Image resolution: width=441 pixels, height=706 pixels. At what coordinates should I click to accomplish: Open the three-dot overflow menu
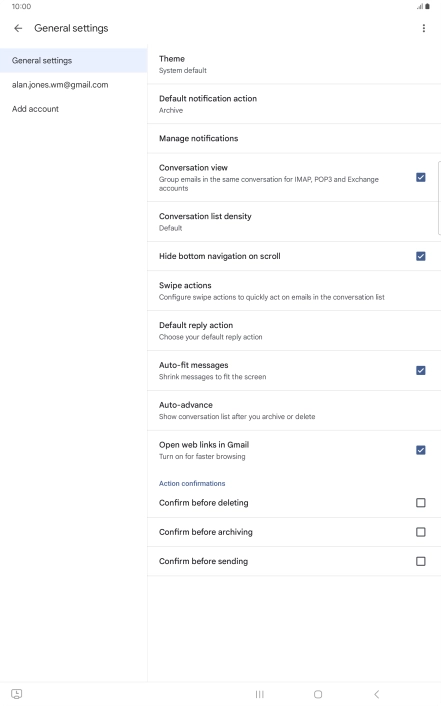coord(423,28)
